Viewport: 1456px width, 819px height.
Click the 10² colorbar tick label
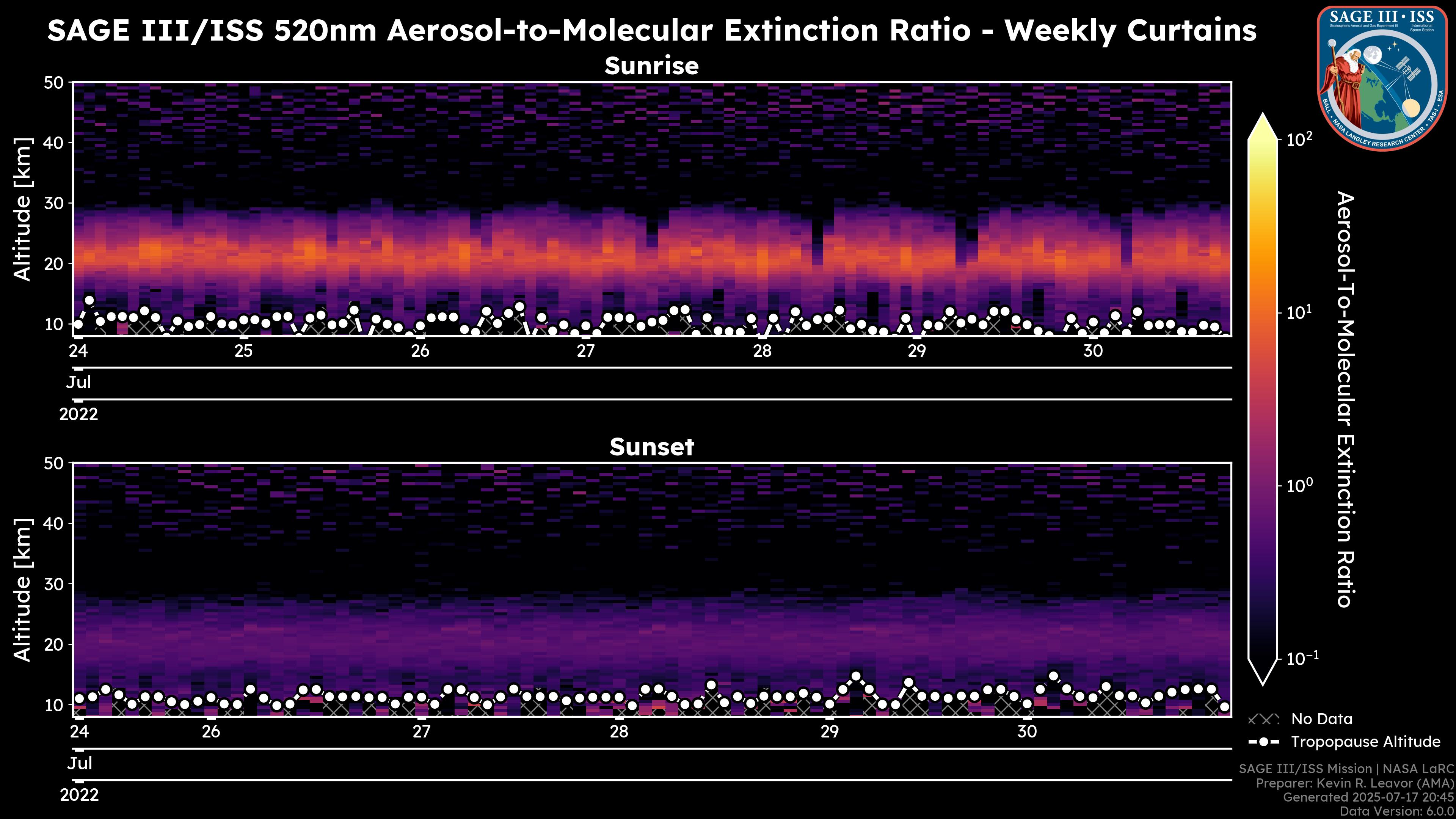1299,139
